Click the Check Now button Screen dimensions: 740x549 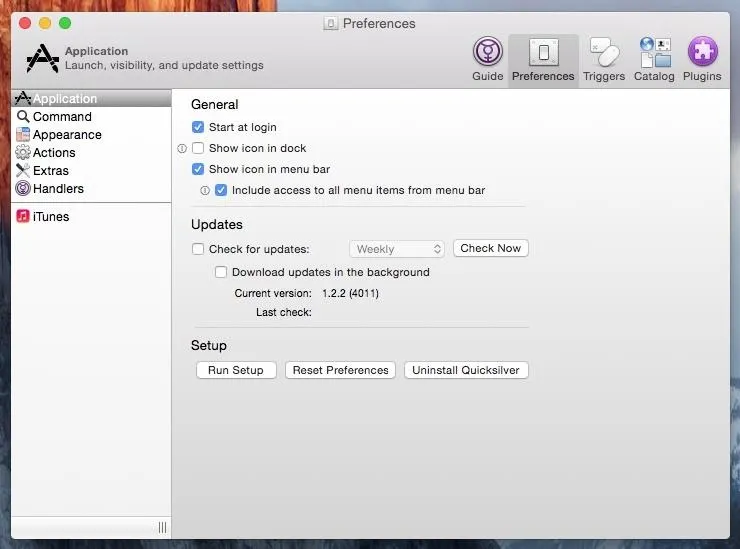point(491,248)
